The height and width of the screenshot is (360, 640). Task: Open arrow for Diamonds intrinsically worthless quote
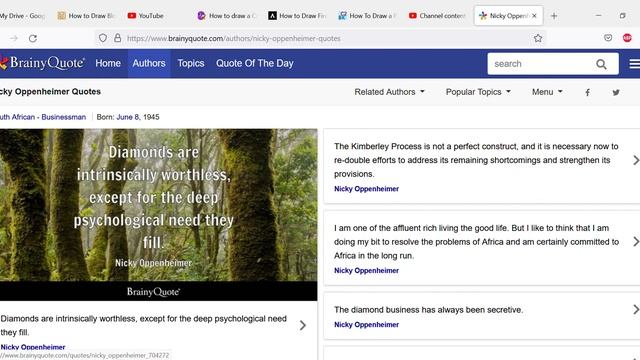pos(302,325)
